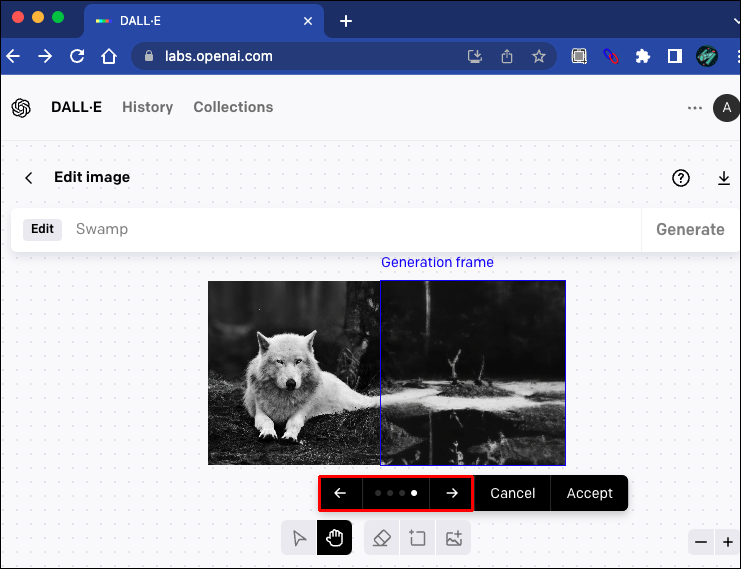Download the edited image
Screen dimensions: 741x569
(724, 178)
